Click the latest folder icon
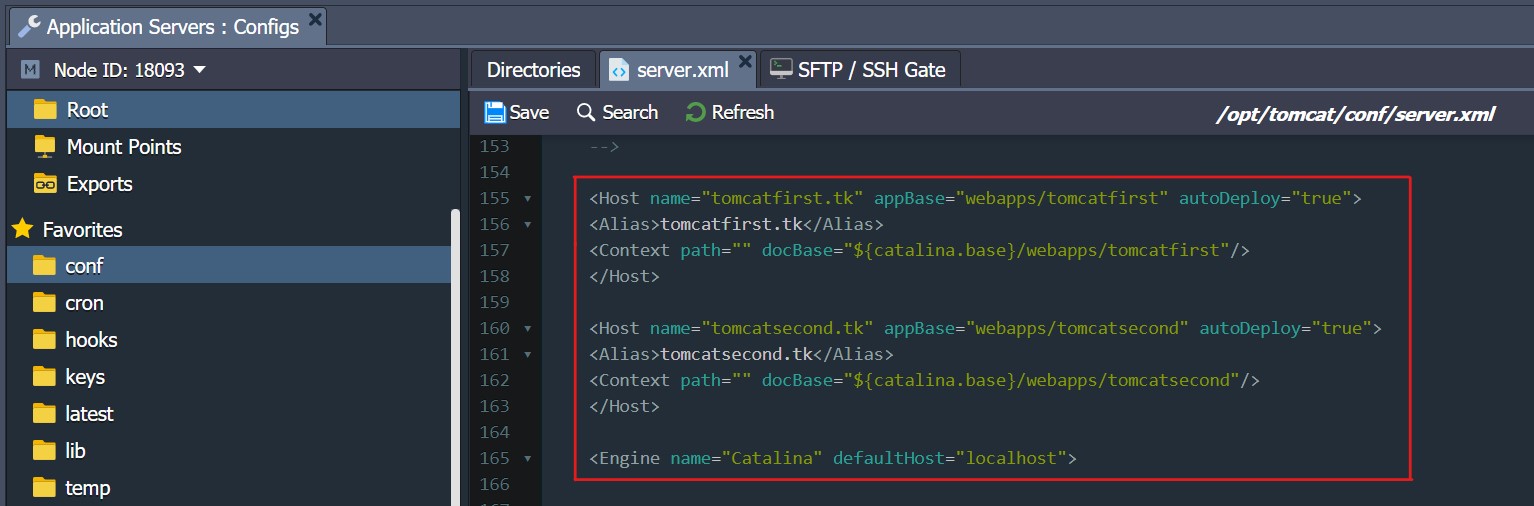This screenshot has width=1534, height=506. click(44, 413)
